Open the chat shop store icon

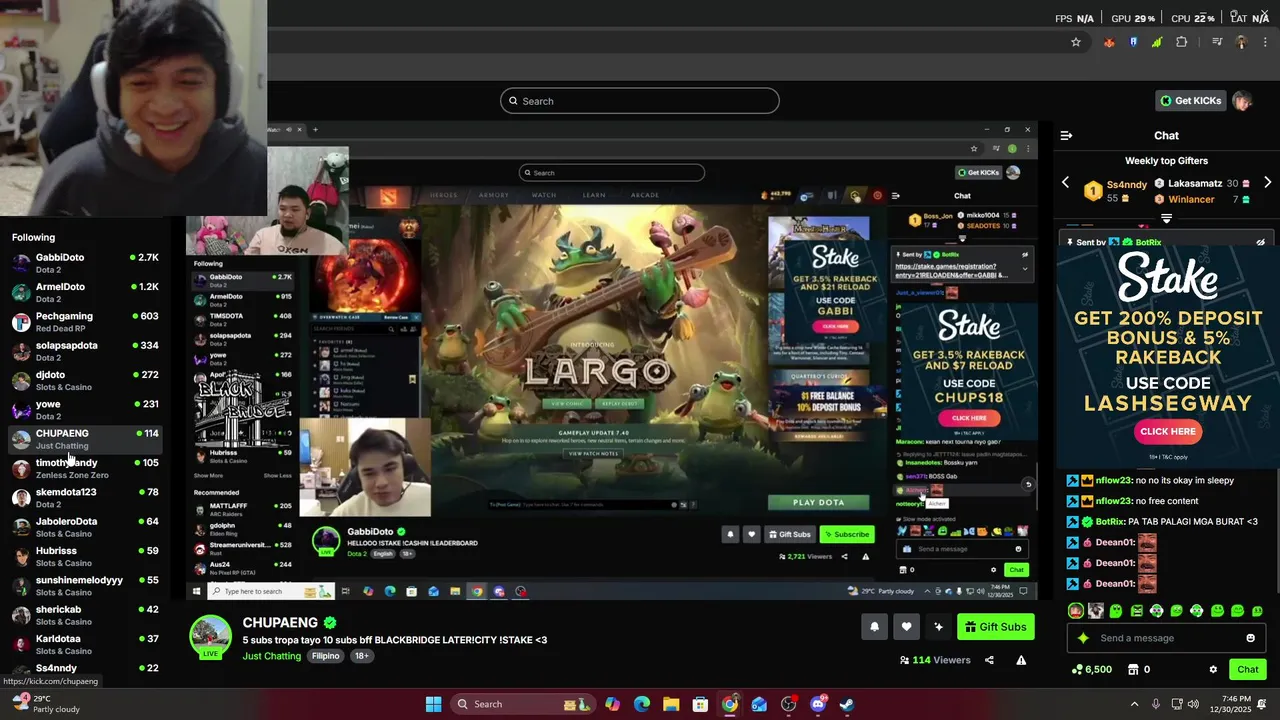click(x=1133, y=670)
